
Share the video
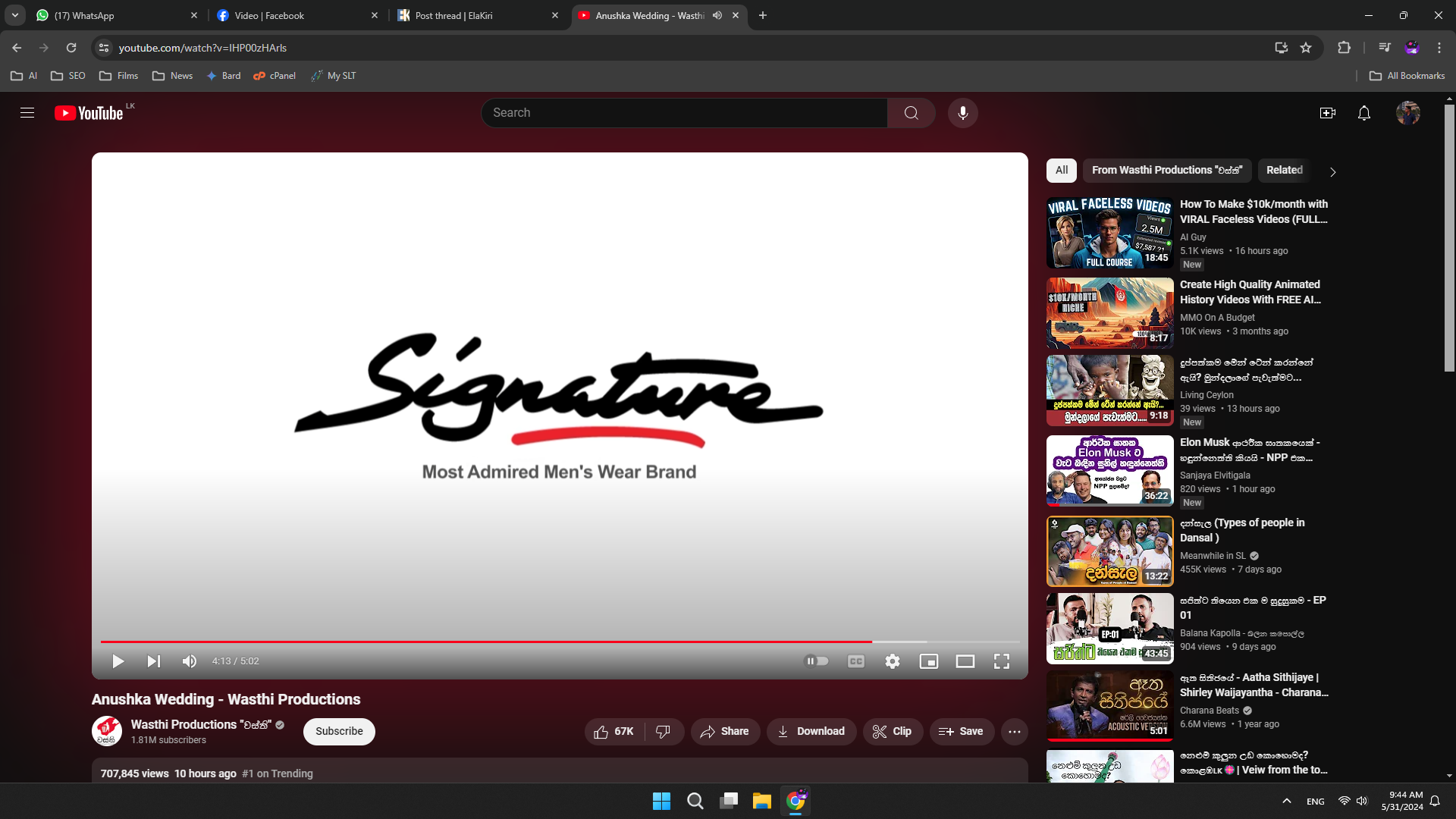click(x=725, y=732)
